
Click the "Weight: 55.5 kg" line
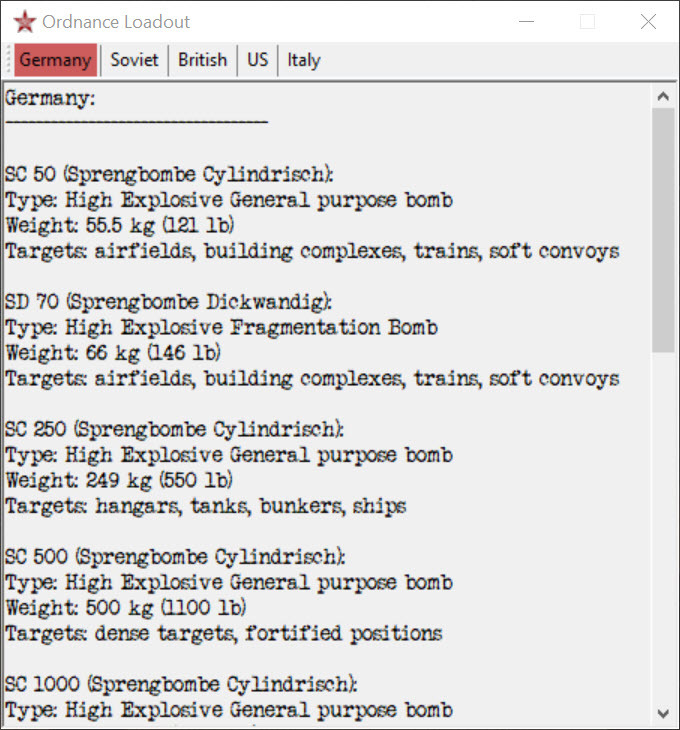[x=120, y=225]
